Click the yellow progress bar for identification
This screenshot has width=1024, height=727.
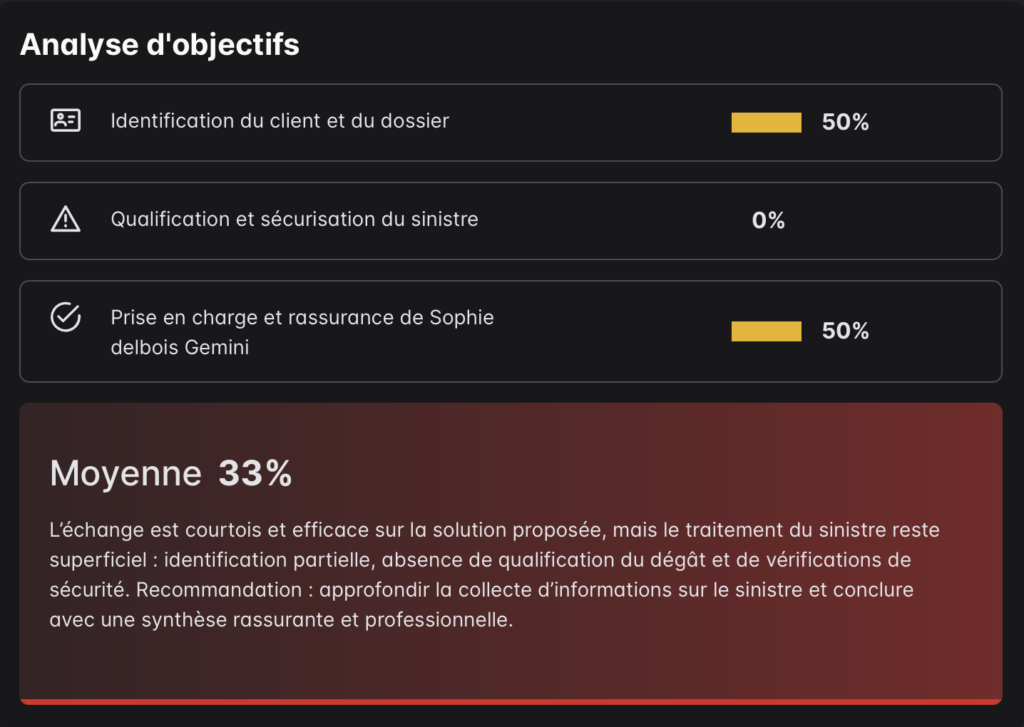point(766,122)
